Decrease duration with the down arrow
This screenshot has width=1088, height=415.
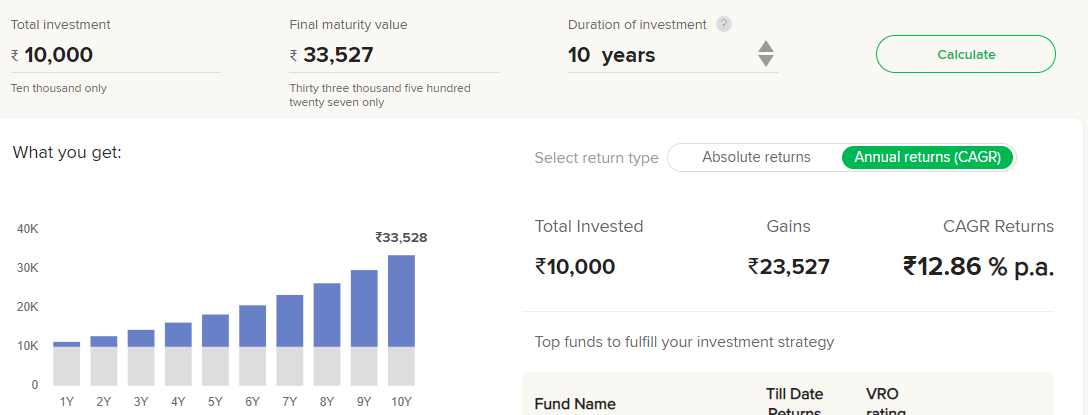(765, 61)
